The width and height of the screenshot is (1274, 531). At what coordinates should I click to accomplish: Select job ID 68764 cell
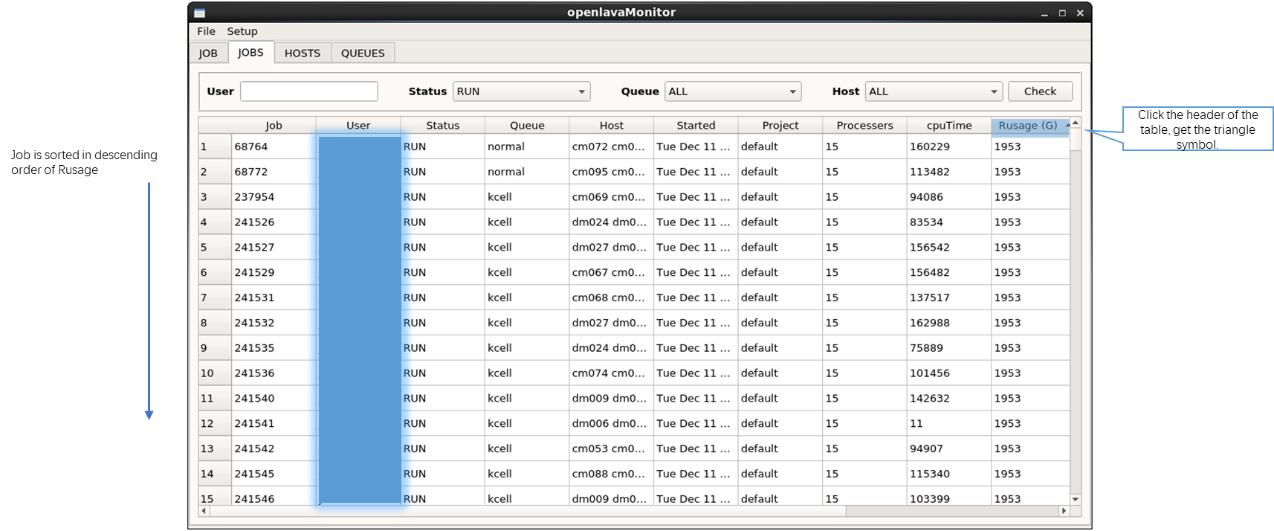274,146
